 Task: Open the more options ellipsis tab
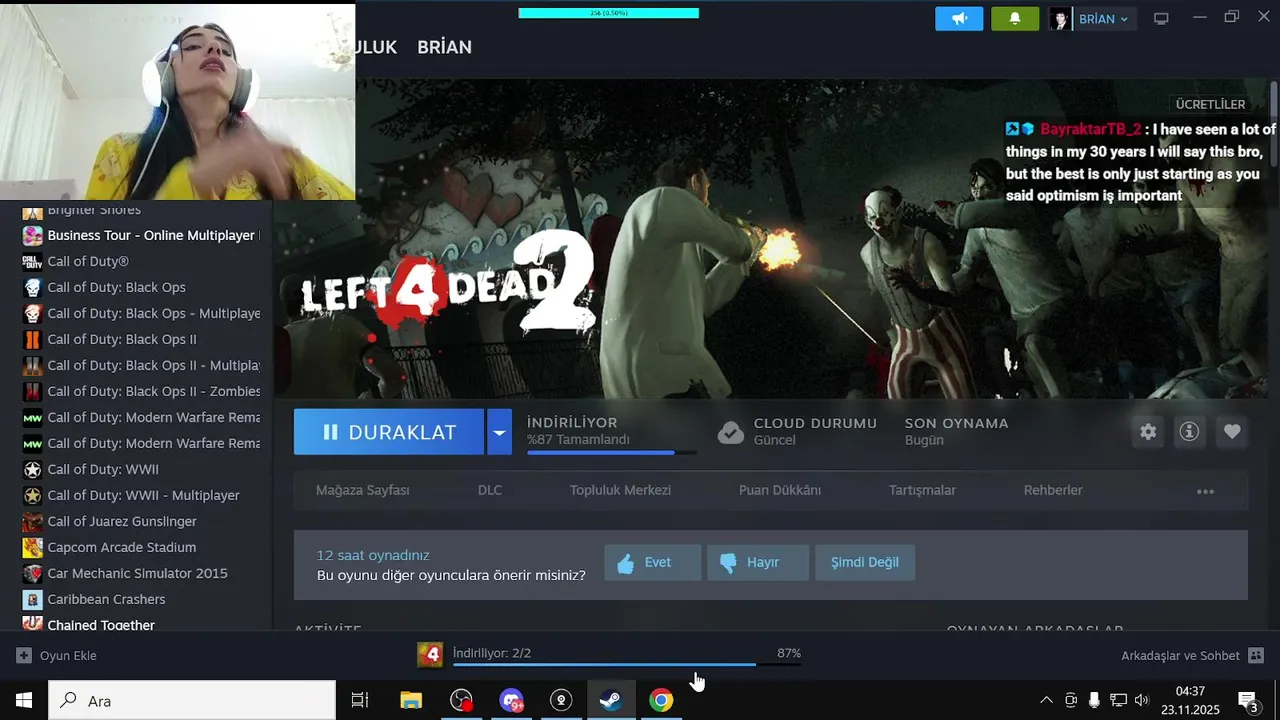(1205, 491)
